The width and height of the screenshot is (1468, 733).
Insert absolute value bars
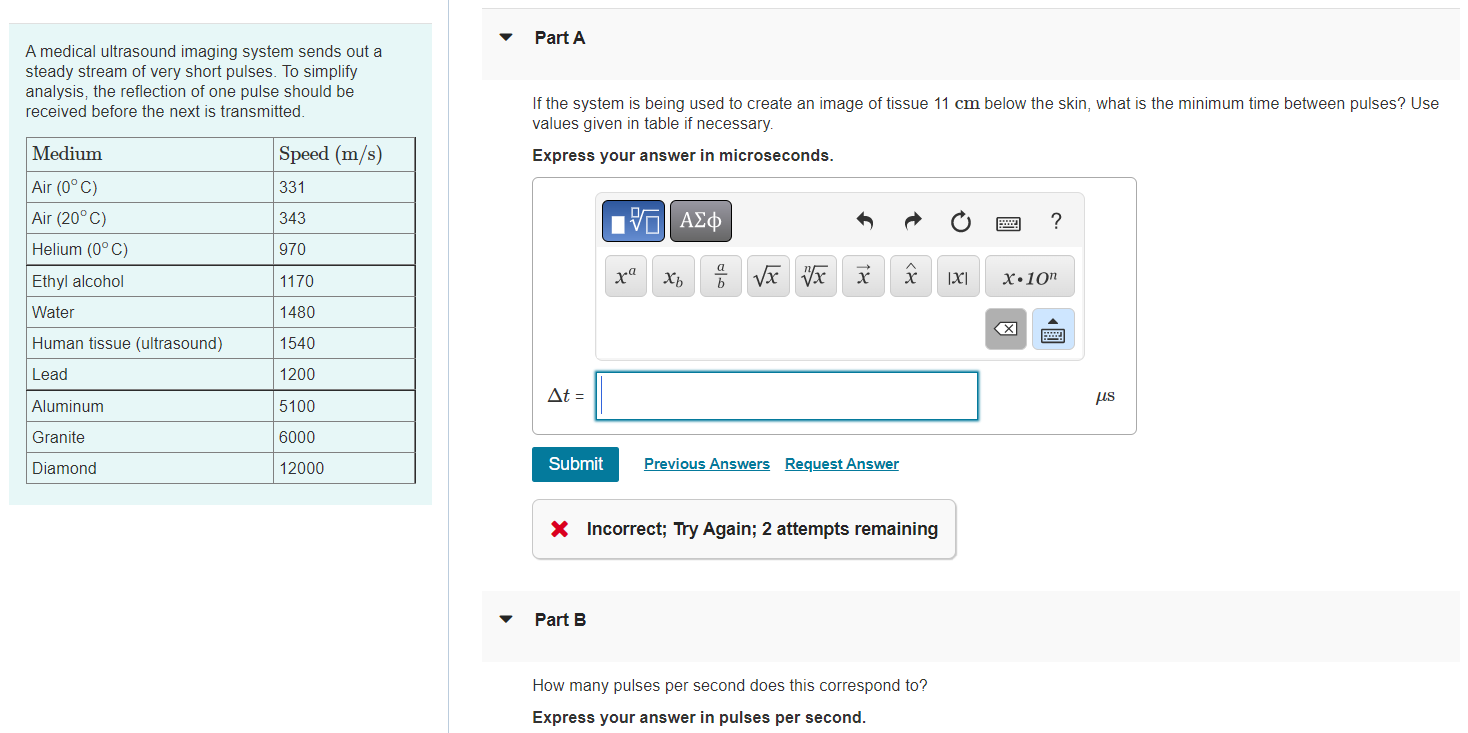pos(957,277)
